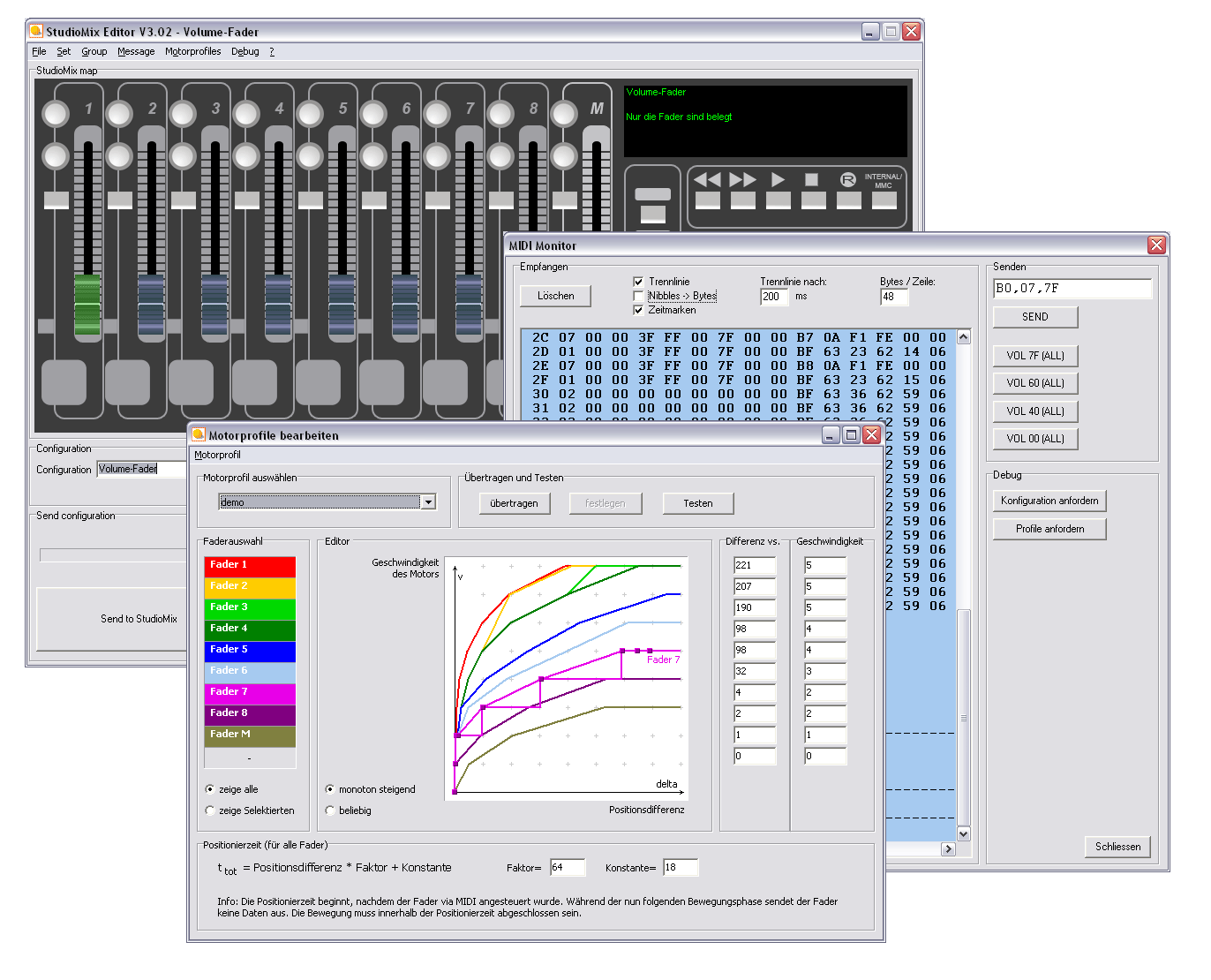Screen dimensions: 1211x980
Task: Click the Profile anfordern button
Action: [x=1049, y=529]
